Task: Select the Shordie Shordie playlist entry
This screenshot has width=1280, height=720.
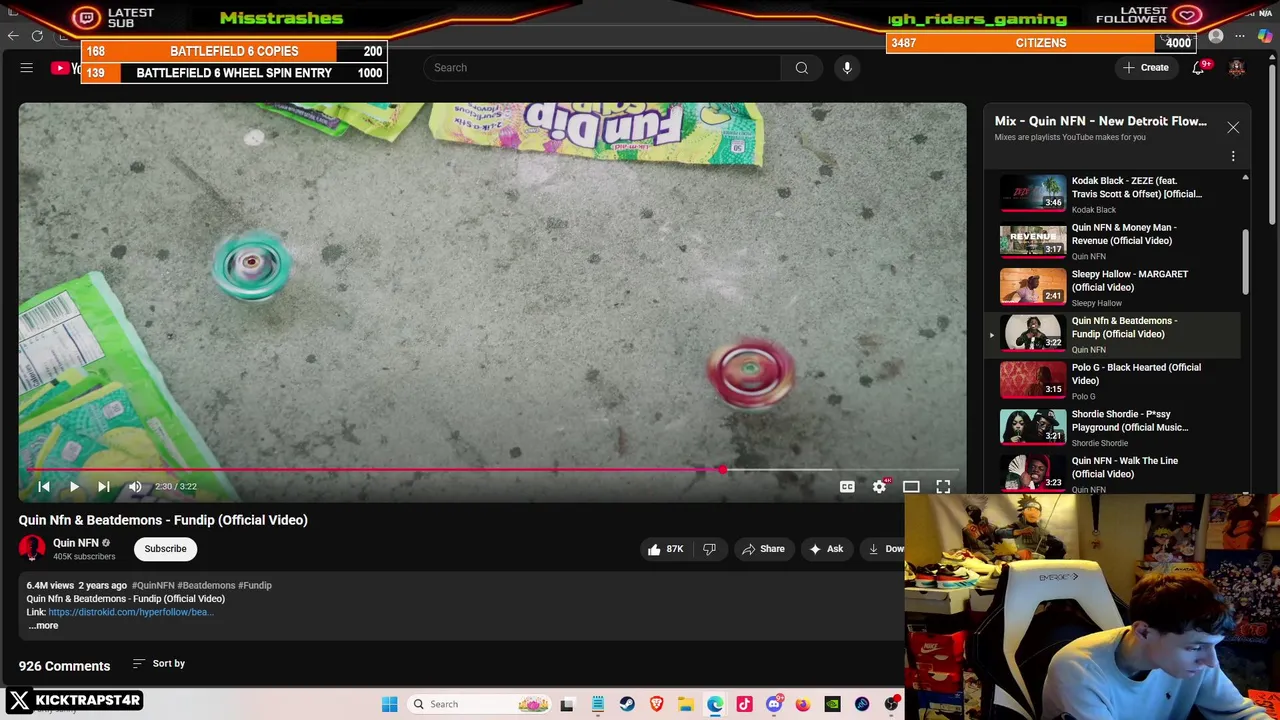Action: (x=1110, y=427)
